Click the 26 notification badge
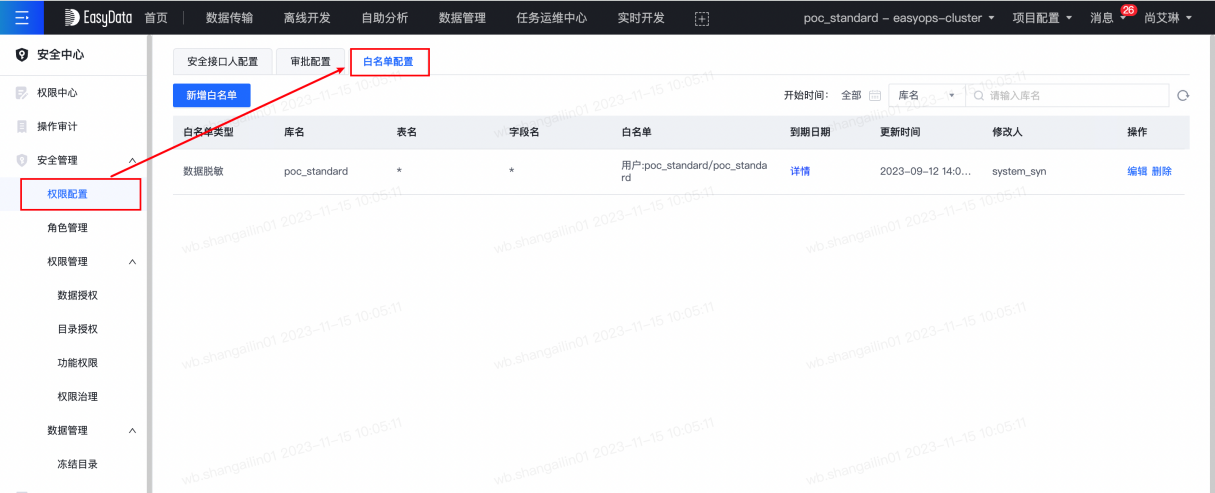Viewport: 1215px width, 493px height. (1128, 10)
